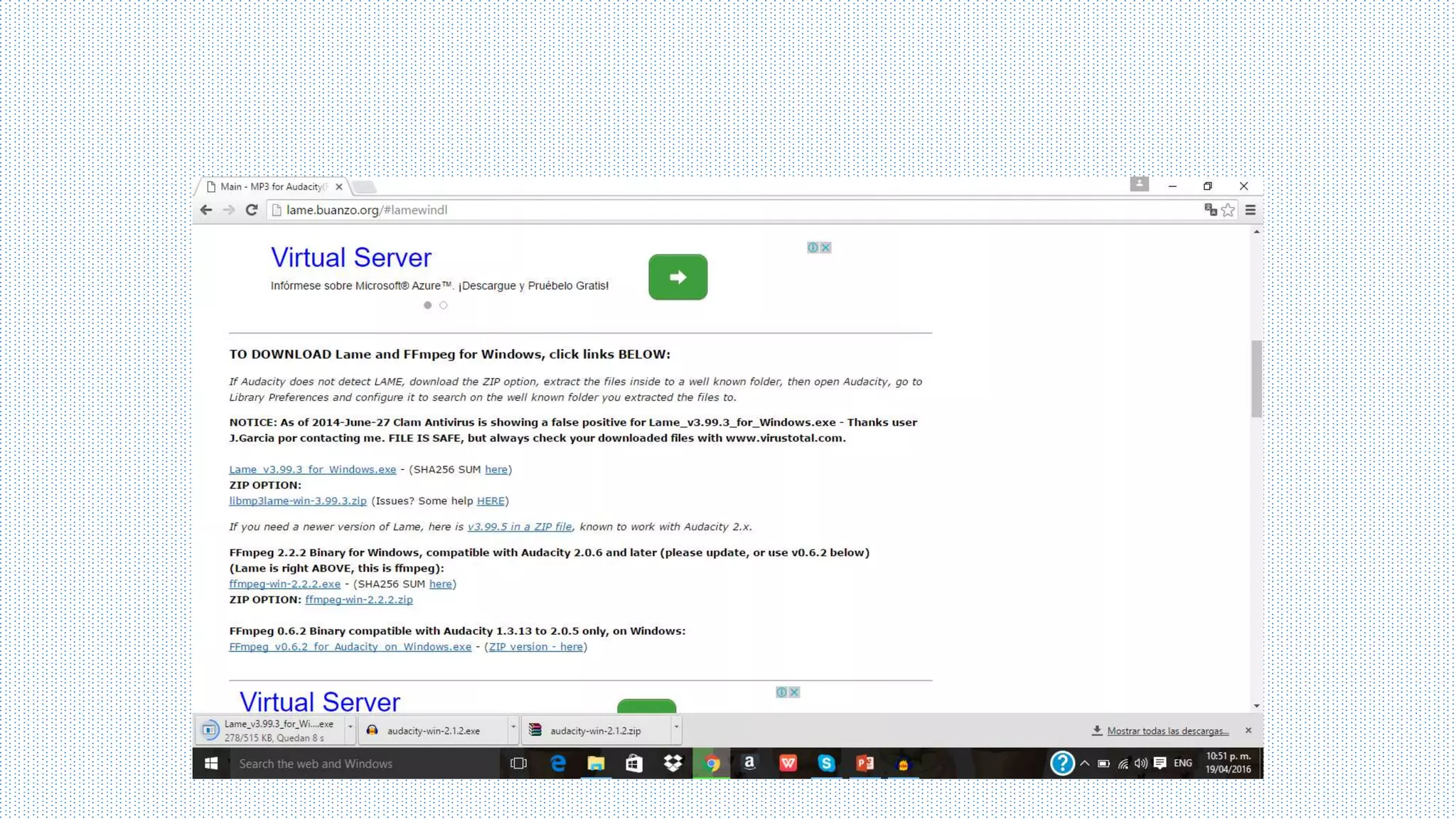Click the top Virtual Server ad headline
Image resolution: width=1456 pixels, height=819 pixels.
(350, 257)
